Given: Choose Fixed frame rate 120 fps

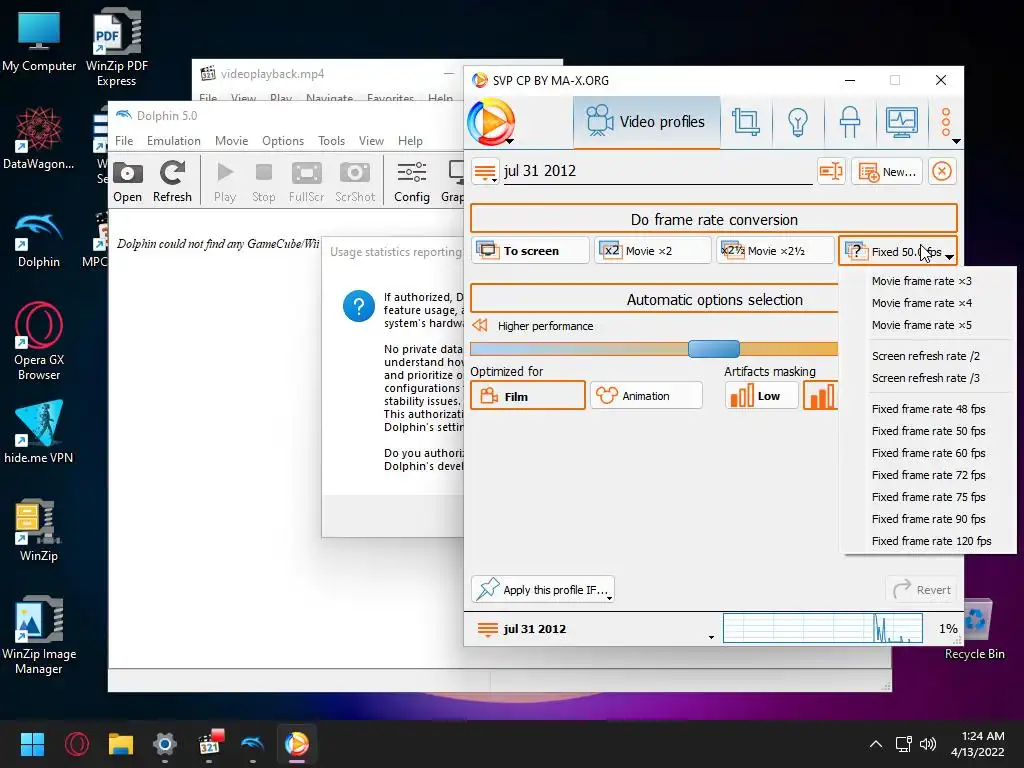Looking at the screenshot, I should click(x=931, y=541).
